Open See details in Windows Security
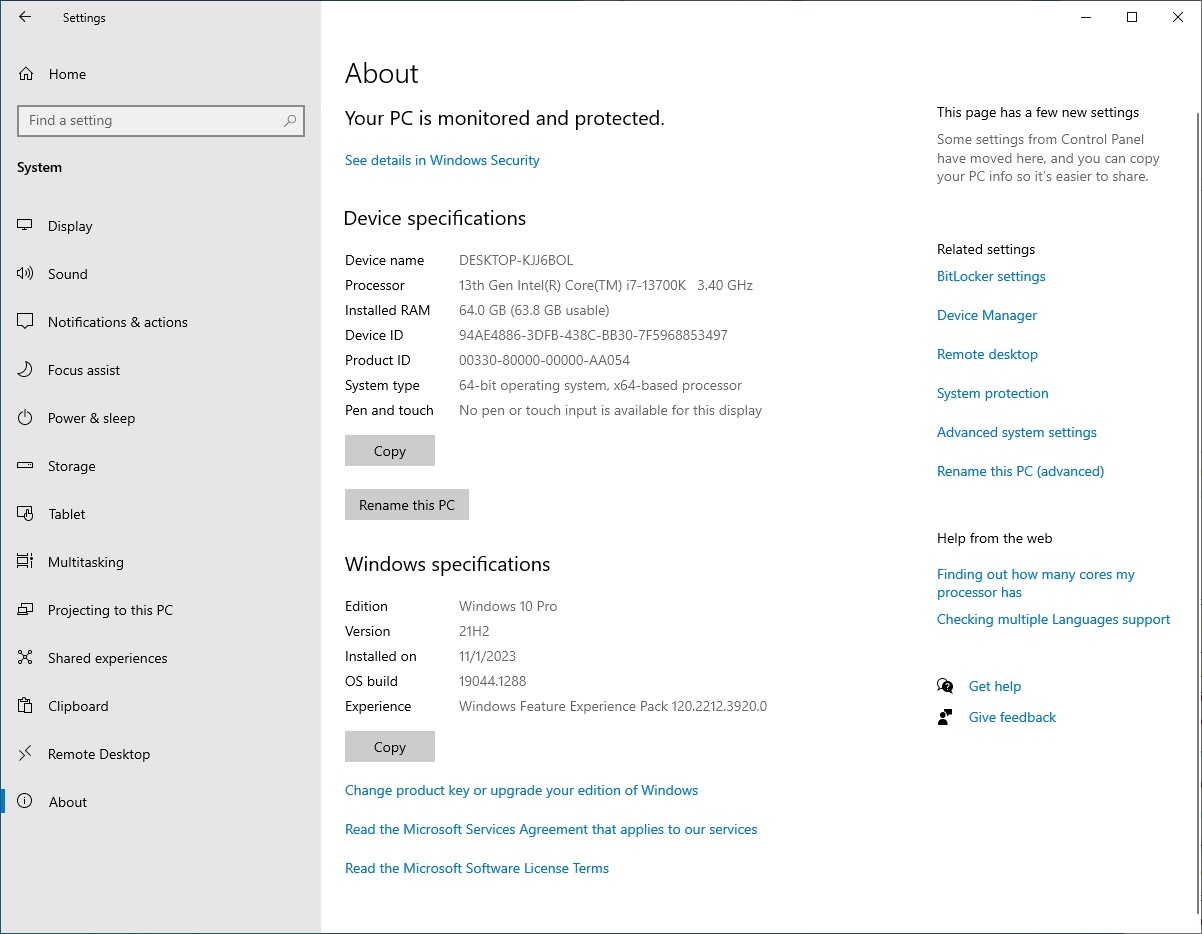 442,160
